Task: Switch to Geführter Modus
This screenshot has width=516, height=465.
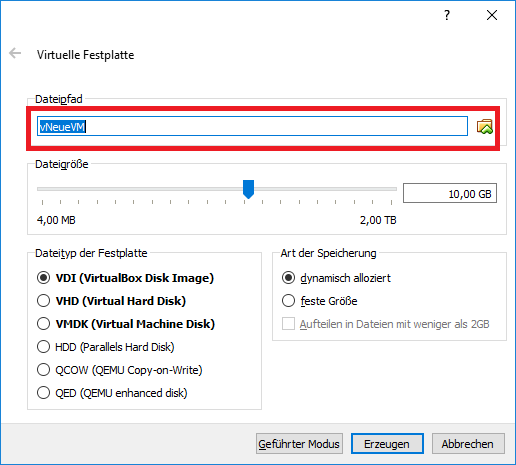Action: (299, 444)
